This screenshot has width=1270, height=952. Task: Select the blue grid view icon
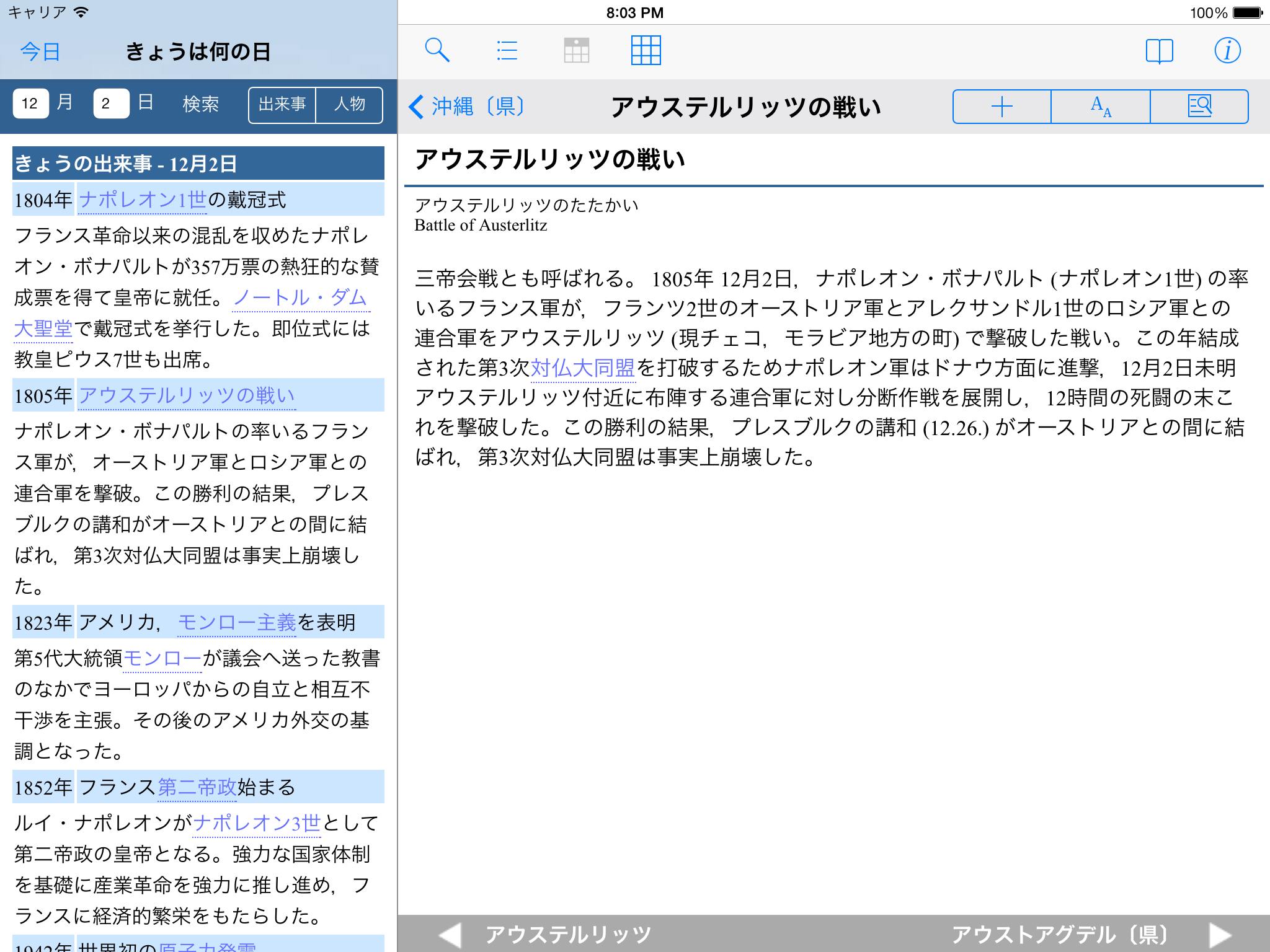(x=646, y=50)
